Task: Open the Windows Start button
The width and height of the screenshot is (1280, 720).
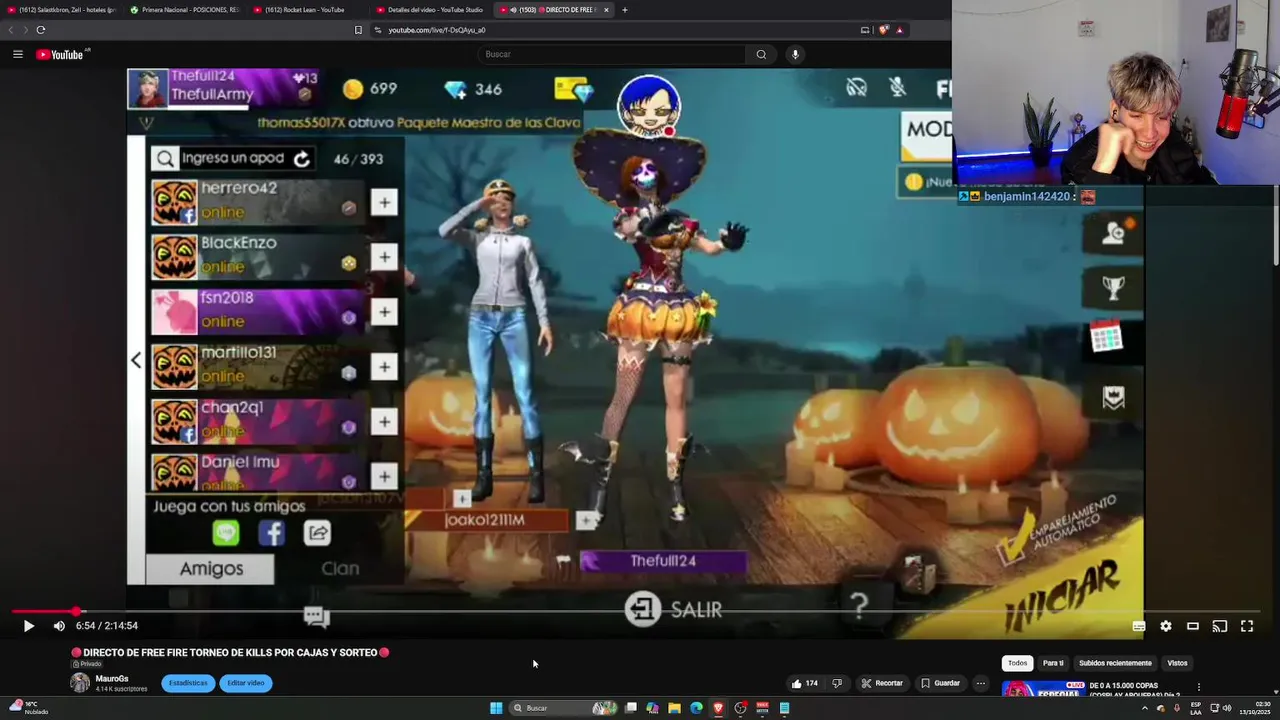Action: [x=496, y=708]
